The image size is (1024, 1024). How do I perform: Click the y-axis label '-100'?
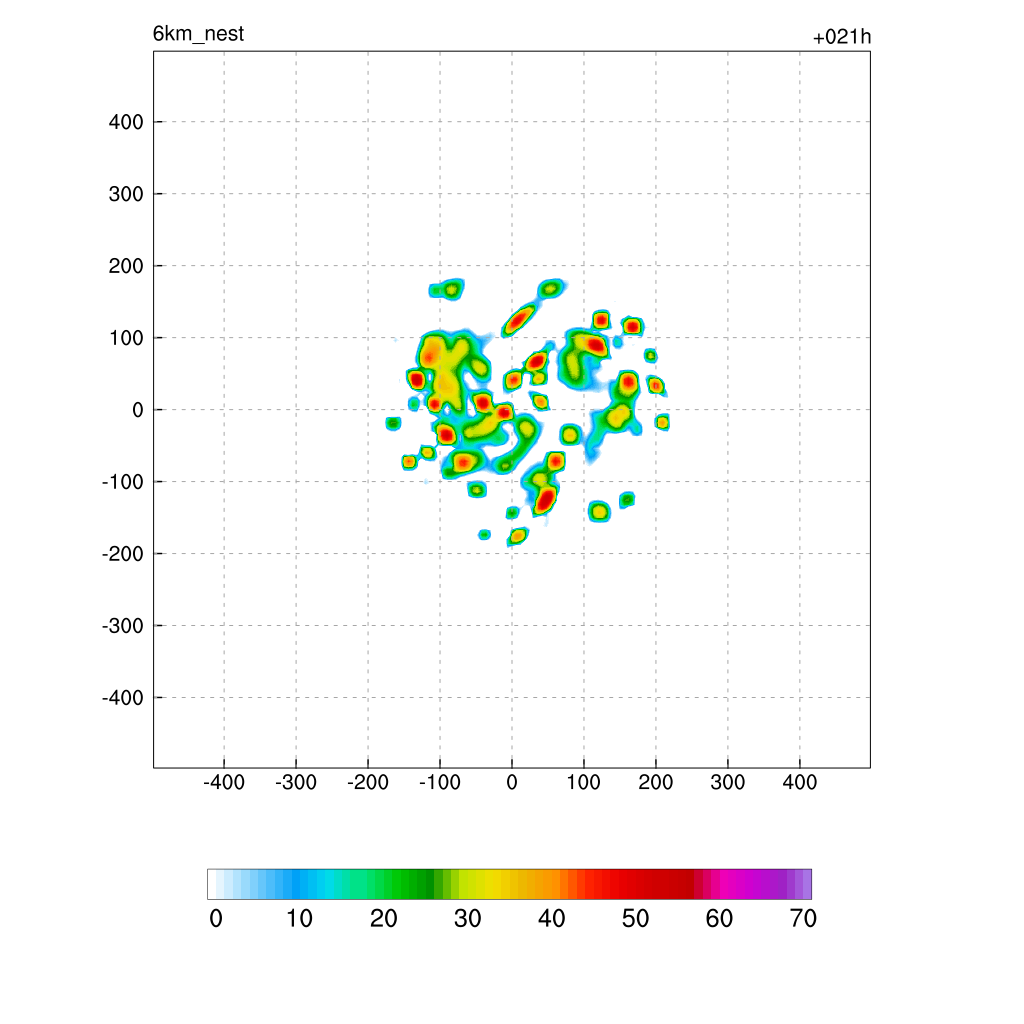point(123,482)
